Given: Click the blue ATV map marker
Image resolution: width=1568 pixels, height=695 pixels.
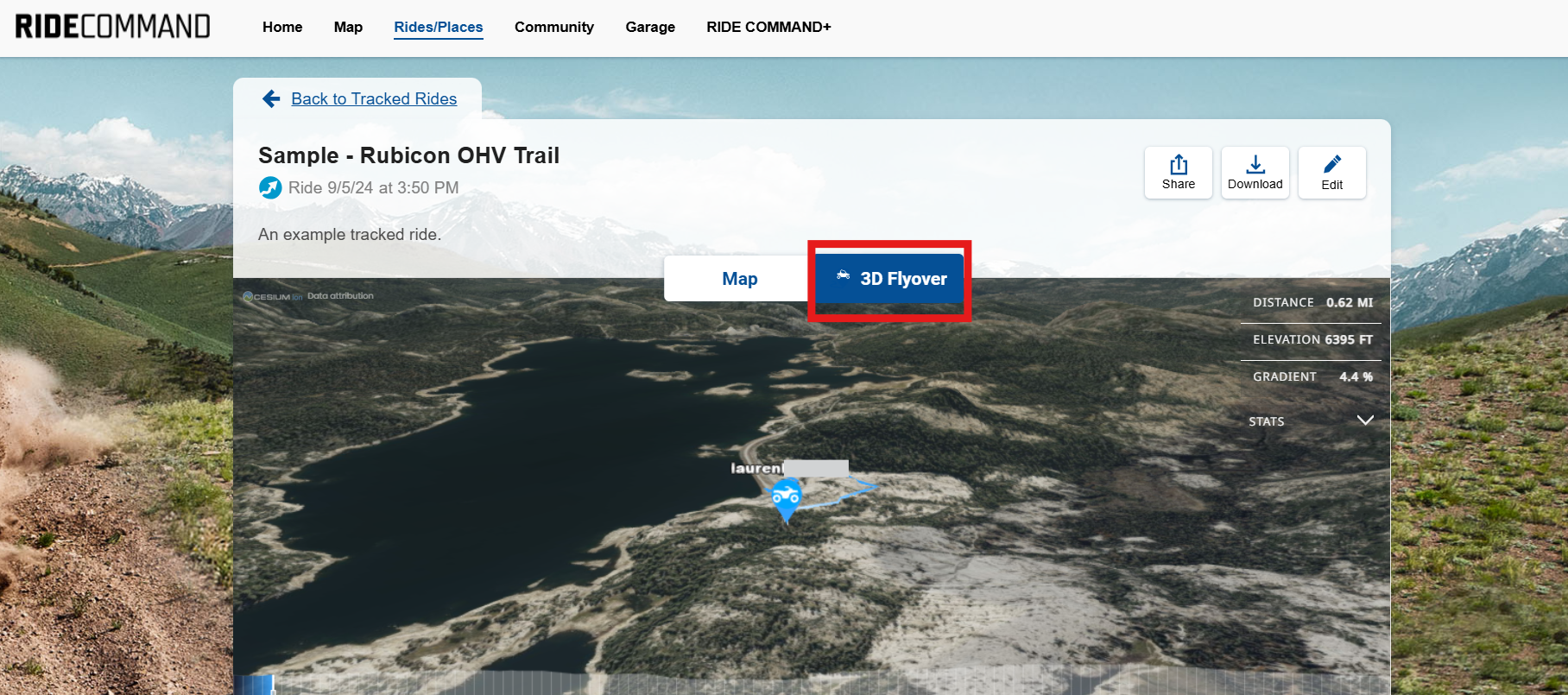Looking at the screenshot, I should (786, 501).
